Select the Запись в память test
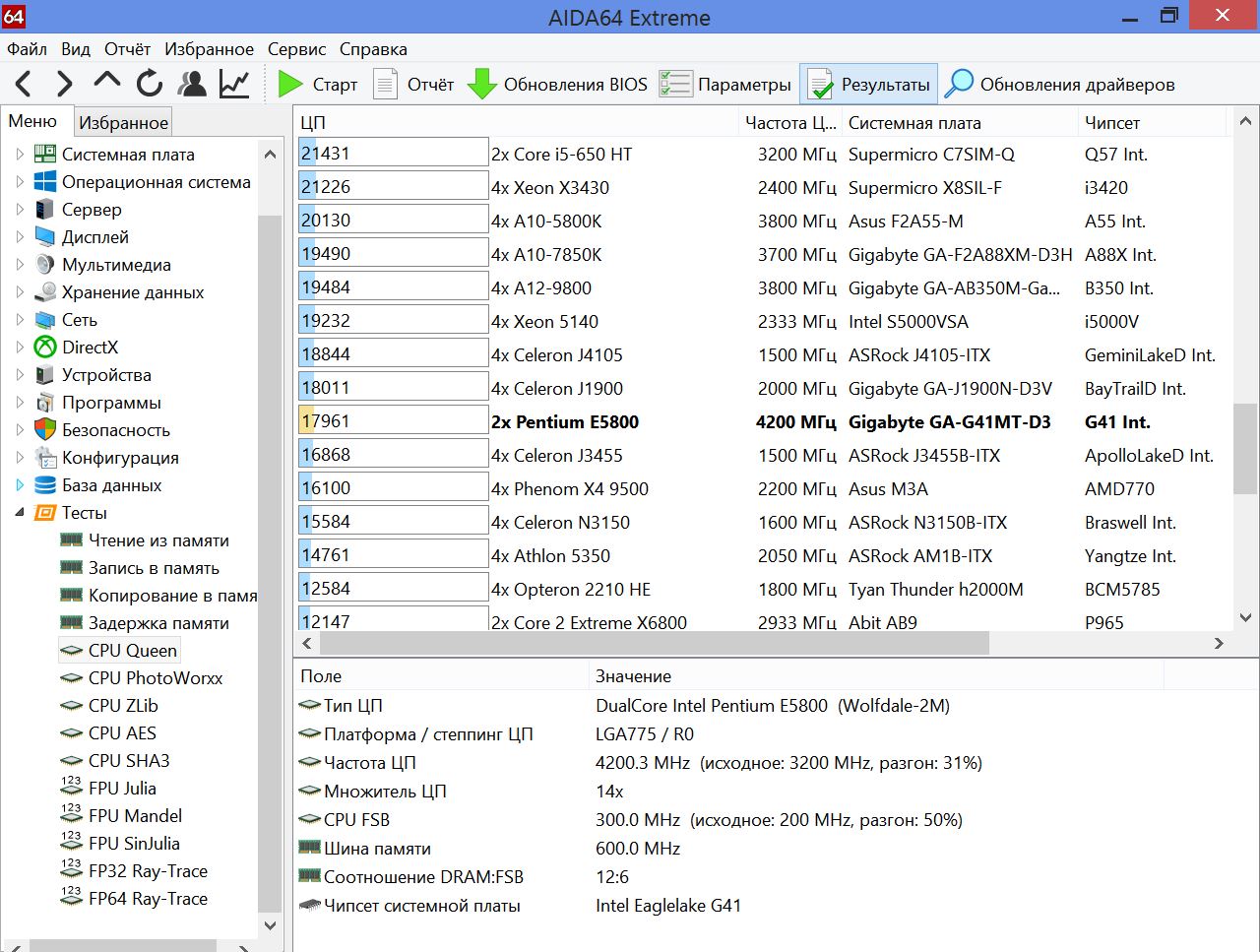Viewport: 1260px width, 952px height. tap(140, 568)
